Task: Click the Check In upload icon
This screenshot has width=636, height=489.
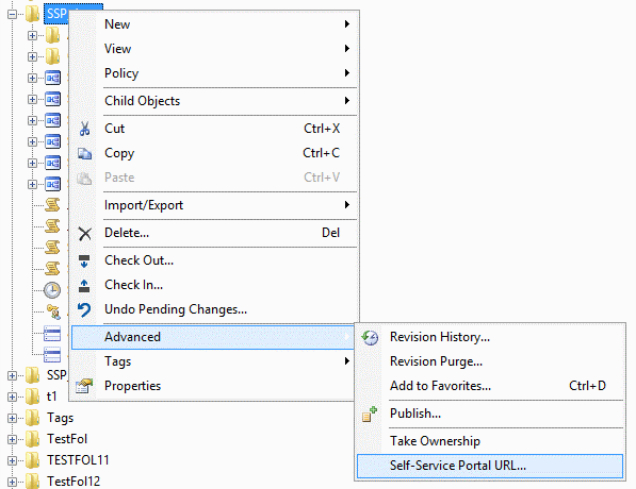Action: 84,285
